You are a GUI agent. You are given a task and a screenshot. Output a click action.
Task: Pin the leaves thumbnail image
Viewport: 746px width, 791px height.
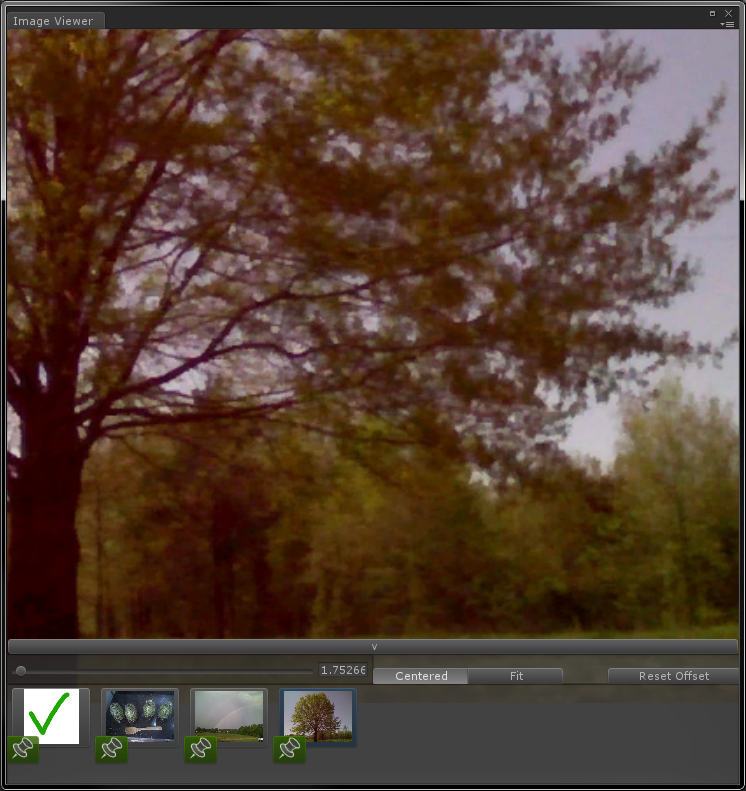(111, 749)
